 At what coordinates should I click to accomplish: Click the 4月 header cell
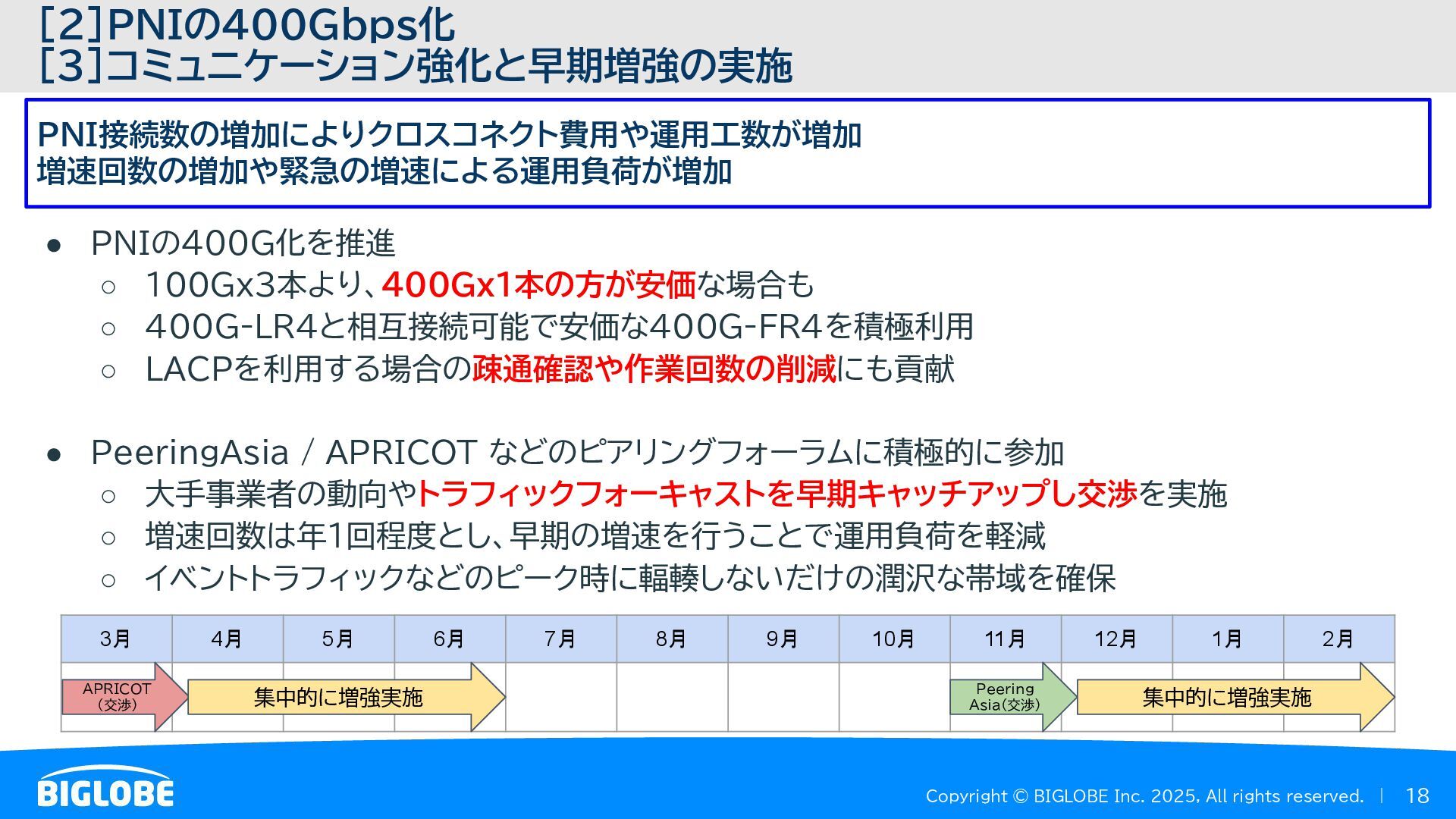(227, 639)
